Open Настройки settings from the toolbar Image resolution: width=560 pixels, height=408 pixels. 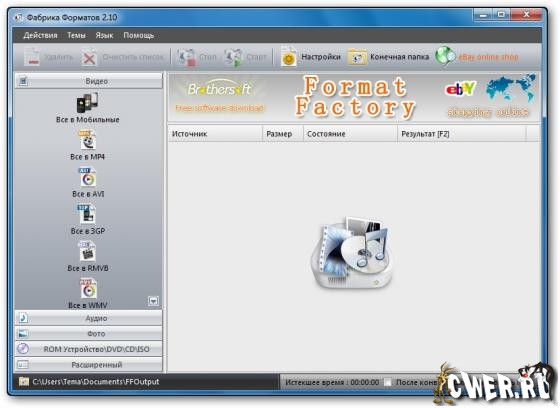point(311,57)
